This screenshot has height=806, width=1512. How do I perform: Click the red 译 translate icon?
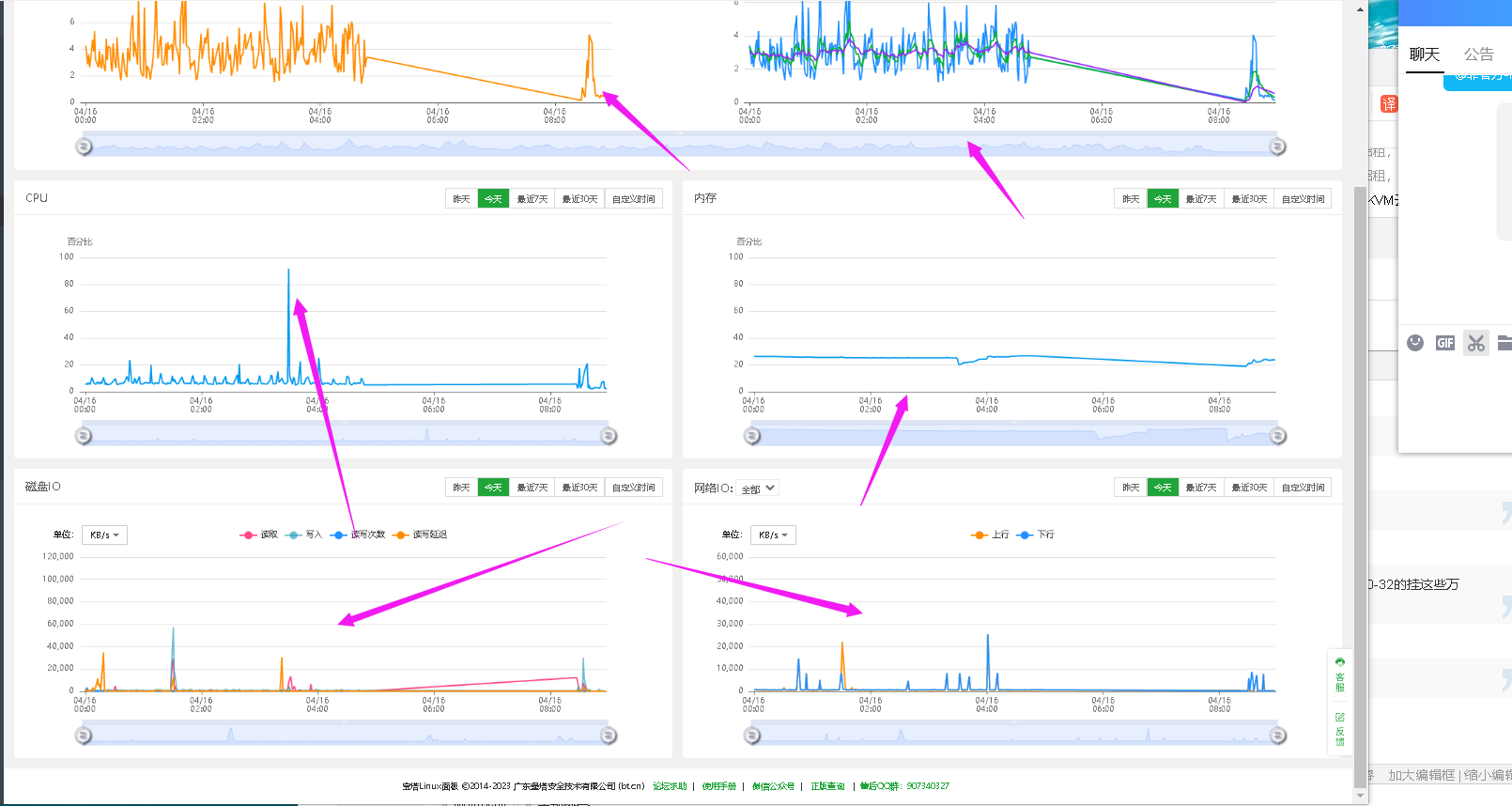pos(1389,104)
